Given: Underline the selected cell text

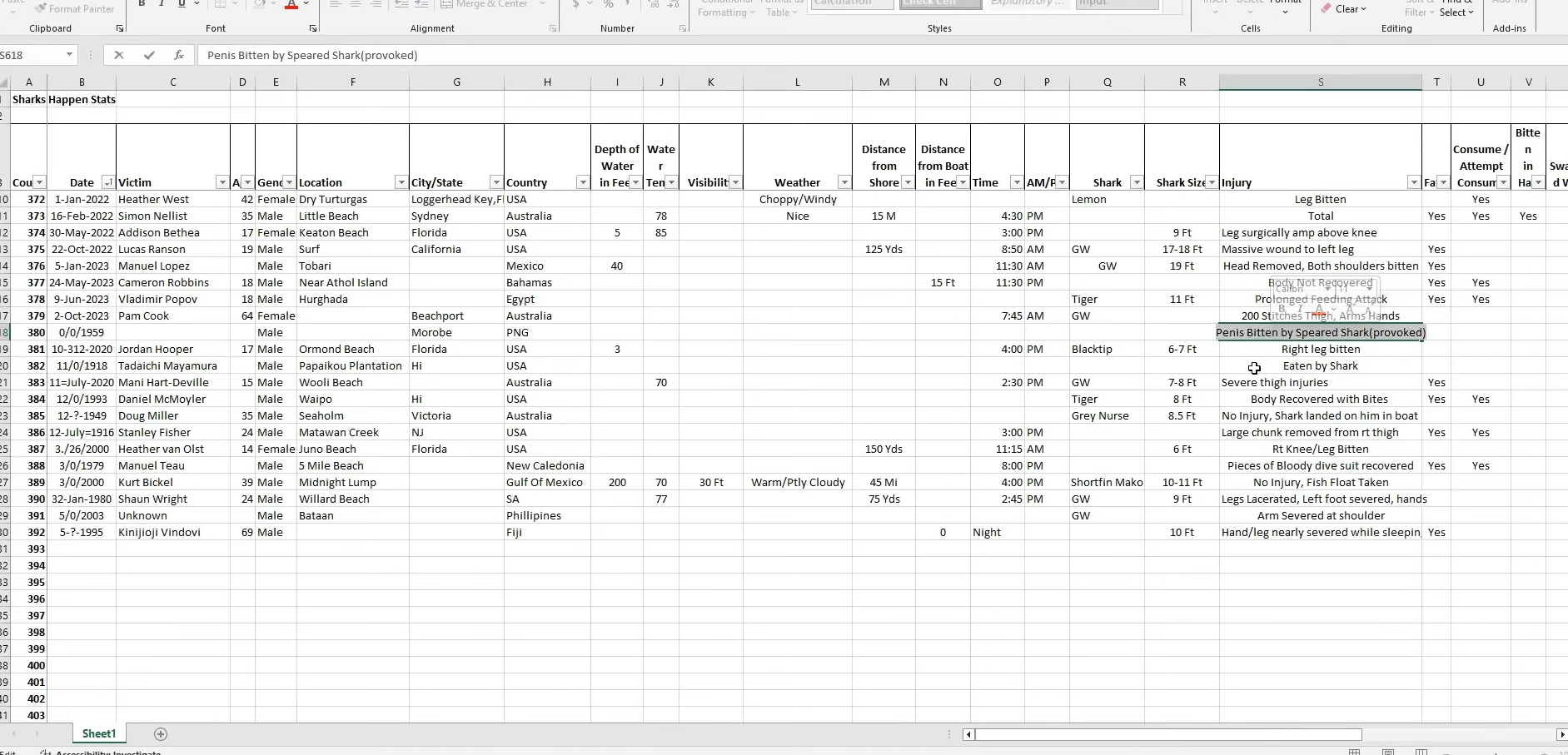Looking at the screenshot, I should coord(182,4).
